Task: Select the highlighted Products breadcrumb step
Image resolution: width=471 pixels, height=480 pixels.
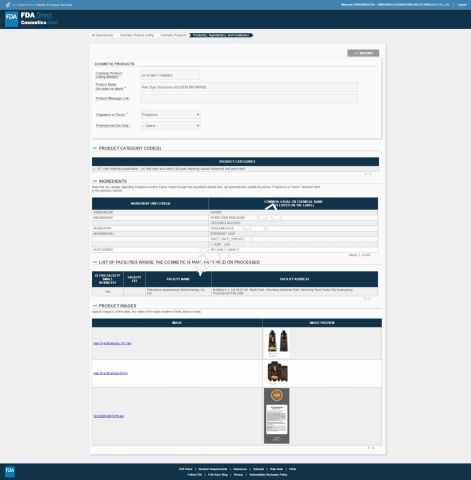Action: pos(221,35)
